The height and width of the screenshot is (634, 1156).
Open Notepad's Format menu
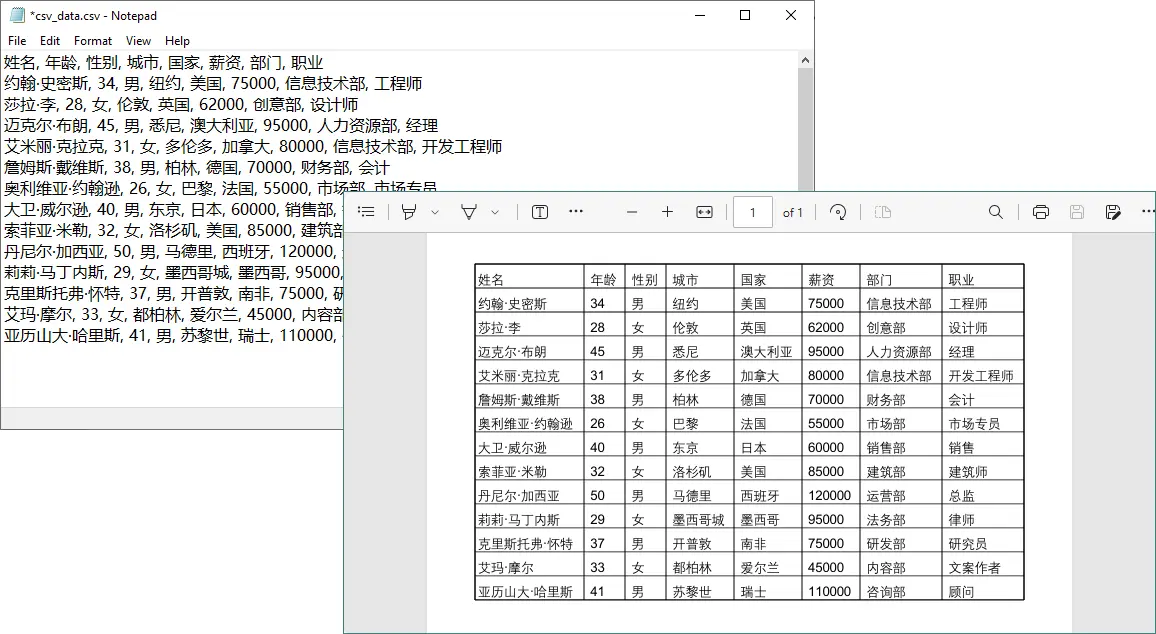pos(93,41)
